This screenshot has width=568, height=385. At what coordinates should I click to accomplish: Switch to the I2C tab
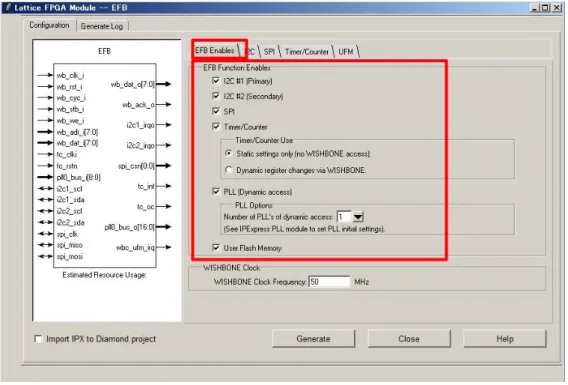tap(251, 52)
